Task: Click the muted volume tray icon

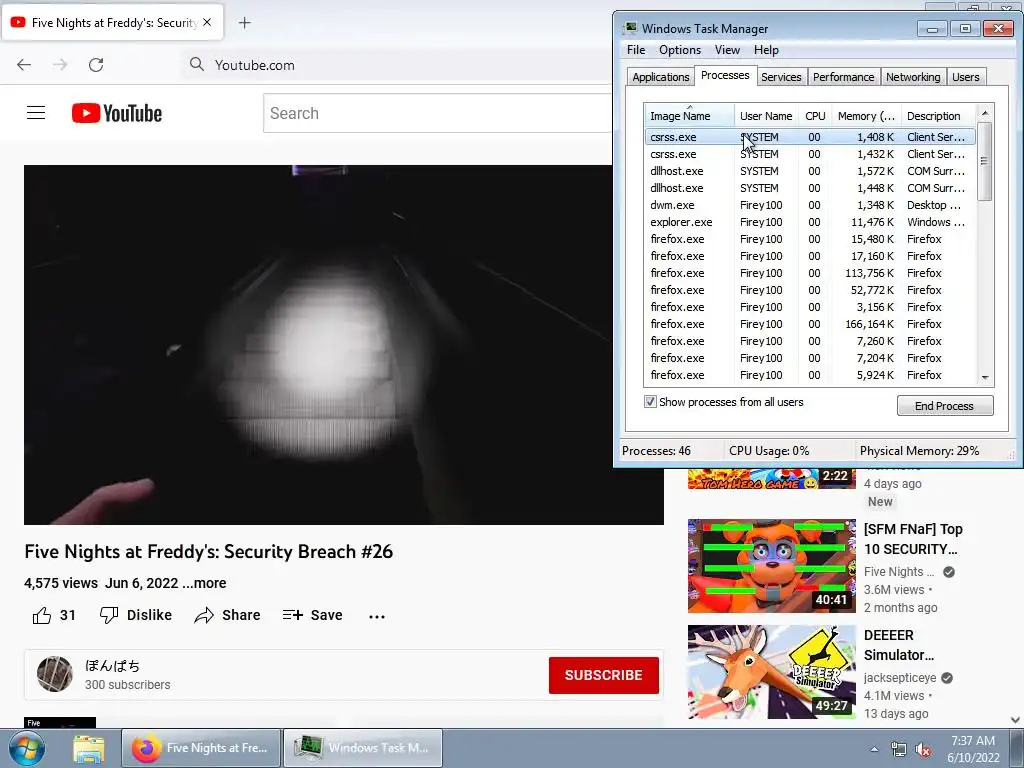Action: pyautogui.click(x=923, y=750)
